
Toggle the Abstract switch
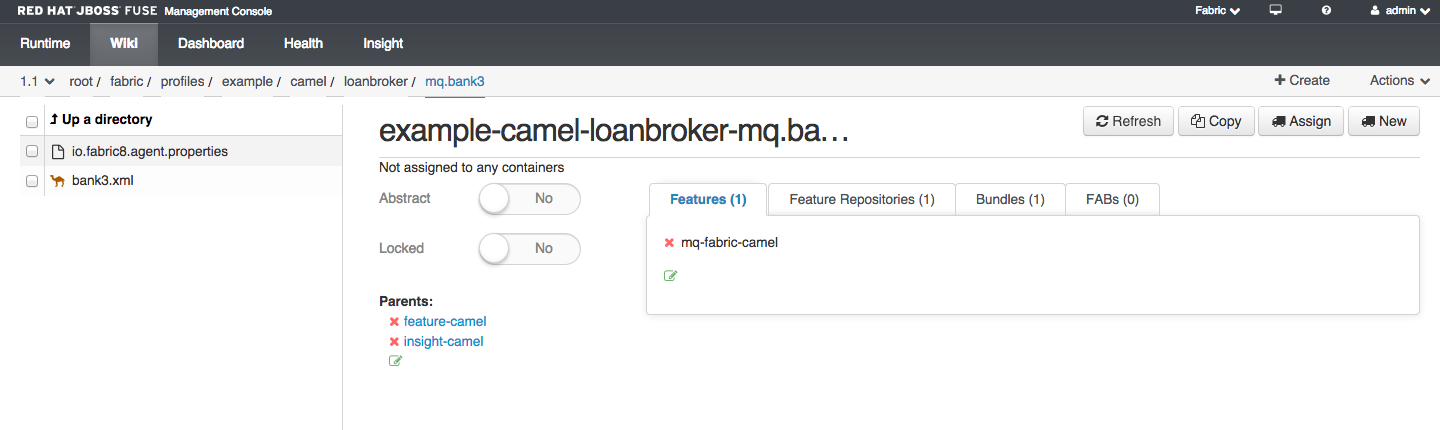pos(530,199)
